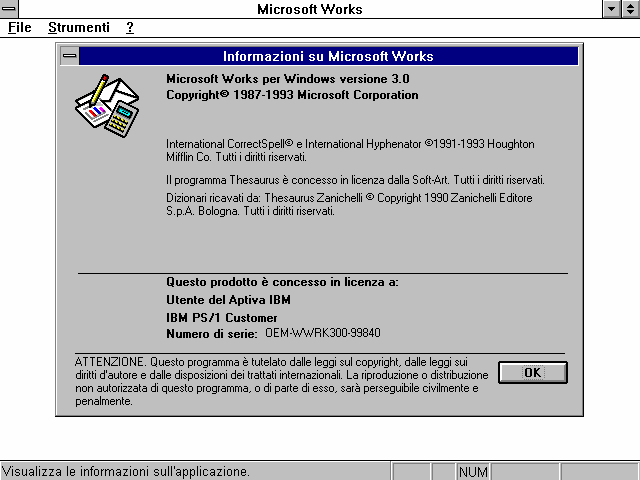Open the File menu
The image size is (640, 480).
(x=20, y=27)
